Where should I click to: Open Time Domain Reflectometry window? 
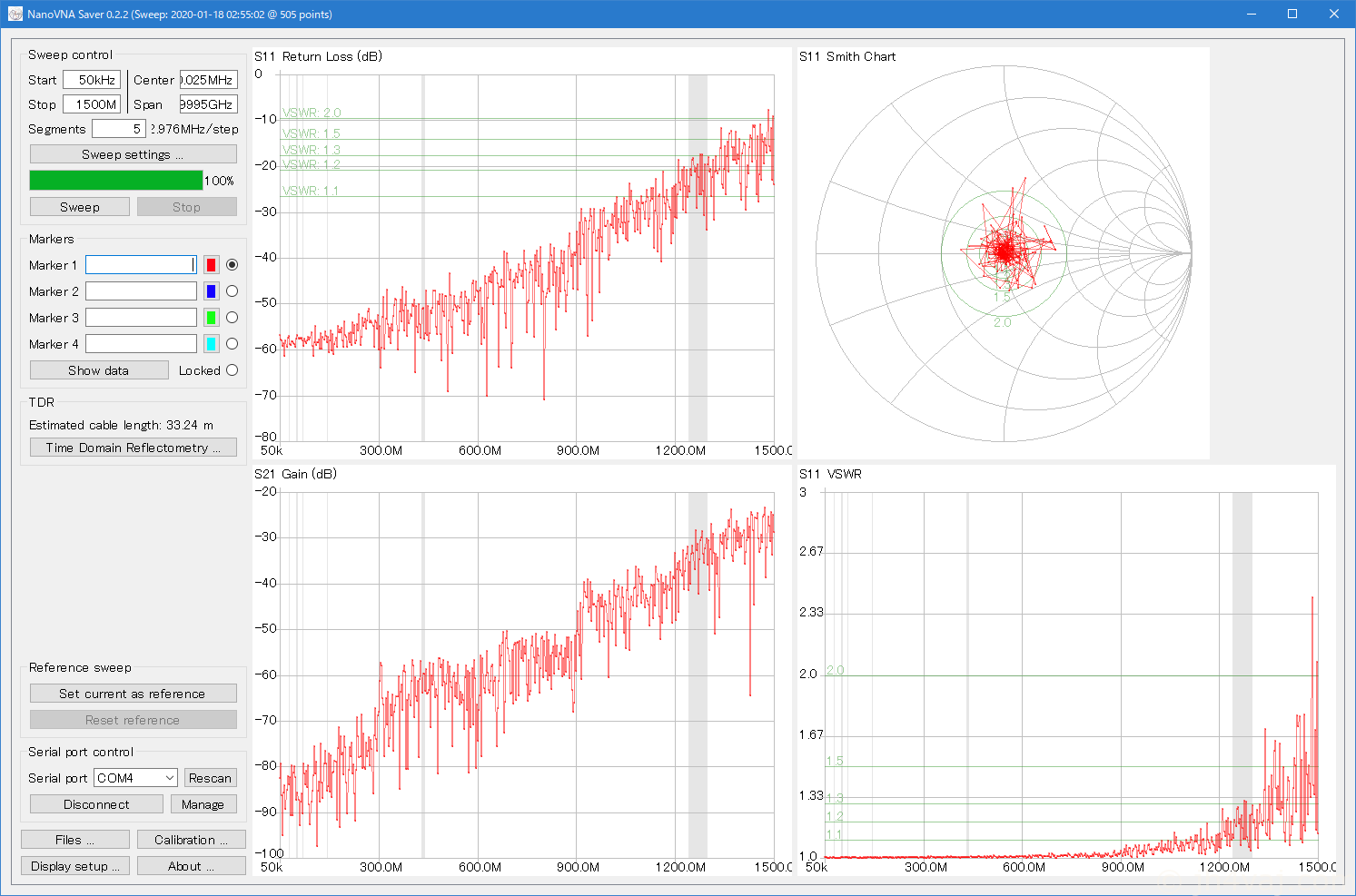(x=134, y=448)
